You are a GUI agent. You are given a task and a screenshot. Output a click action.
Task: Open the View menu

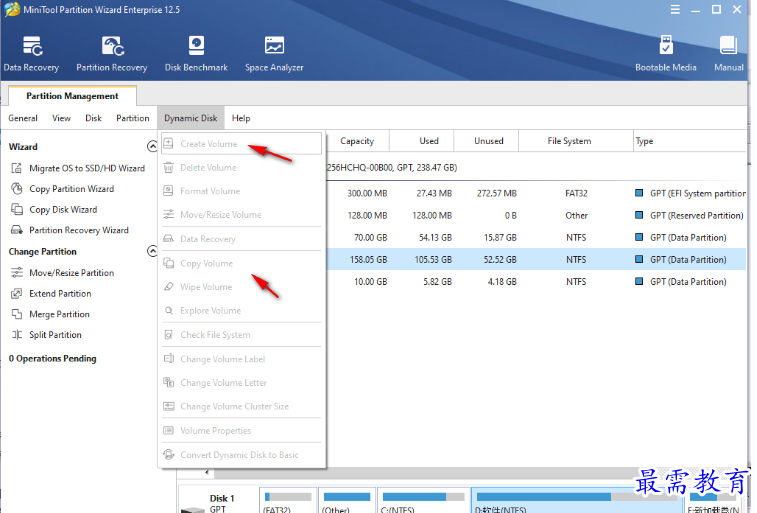pos(61,118)
